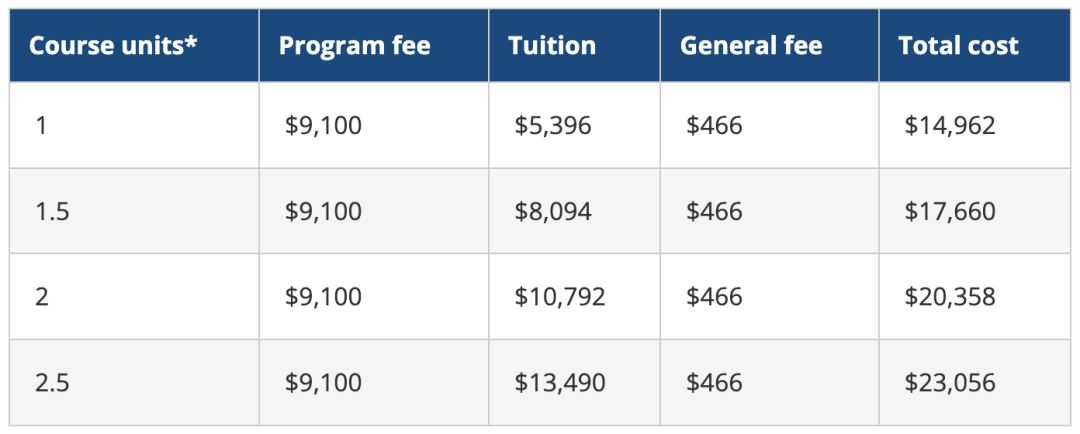Click the $10,792 tuition value

pos(560,297)
